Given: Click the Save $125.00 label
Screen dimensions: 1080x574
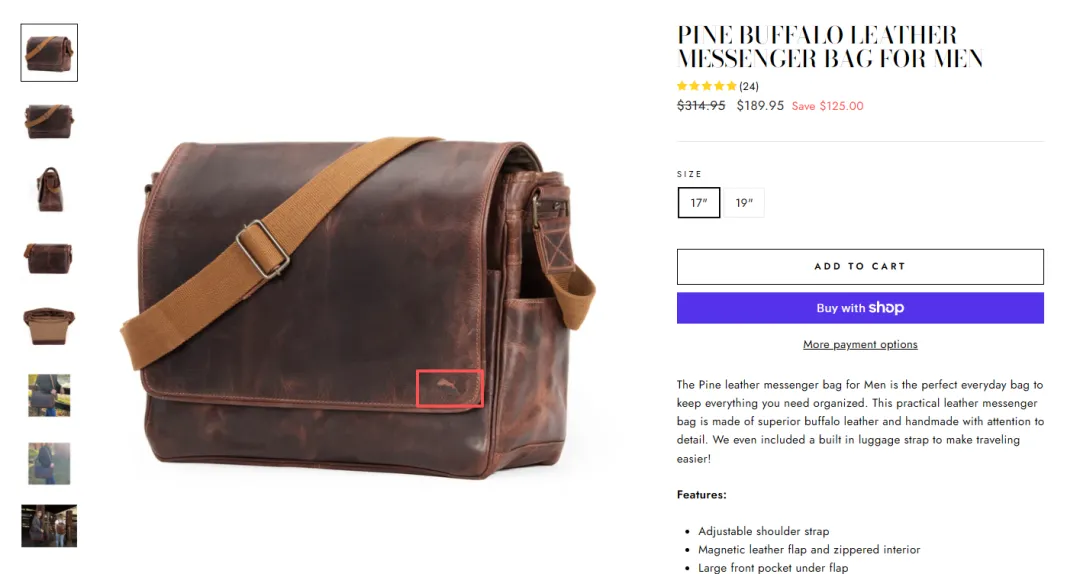Looking at the screenshot, I should click(x=827, y=106).
